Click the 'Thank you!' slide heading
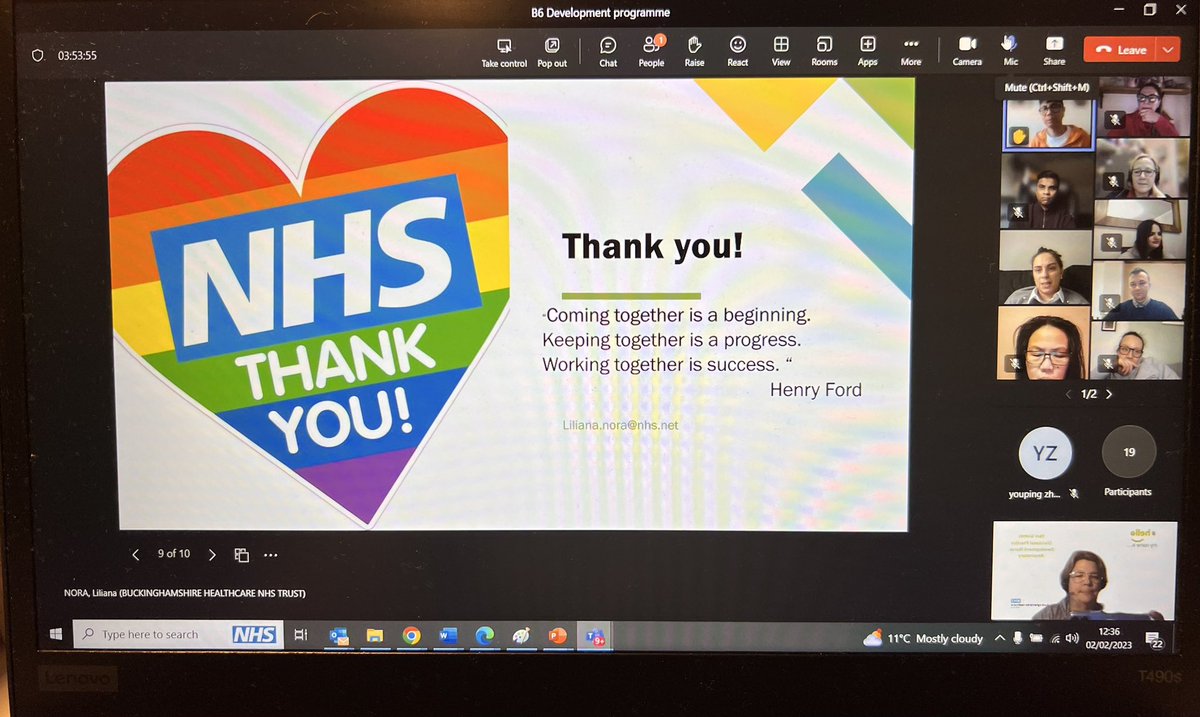Image resolution: width=1200 pixels, height=717 pixels. point(652,246)
